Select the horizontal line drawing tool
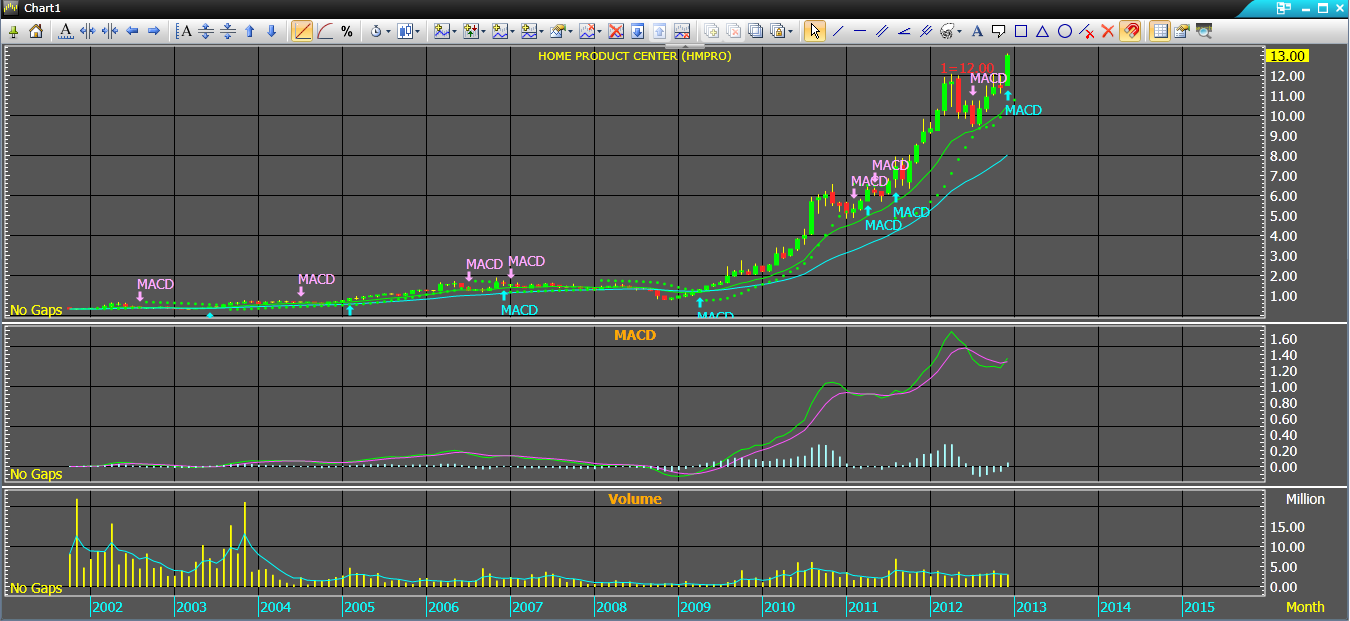The width and height of the screenshot is (1350, 621). (860, 31)
